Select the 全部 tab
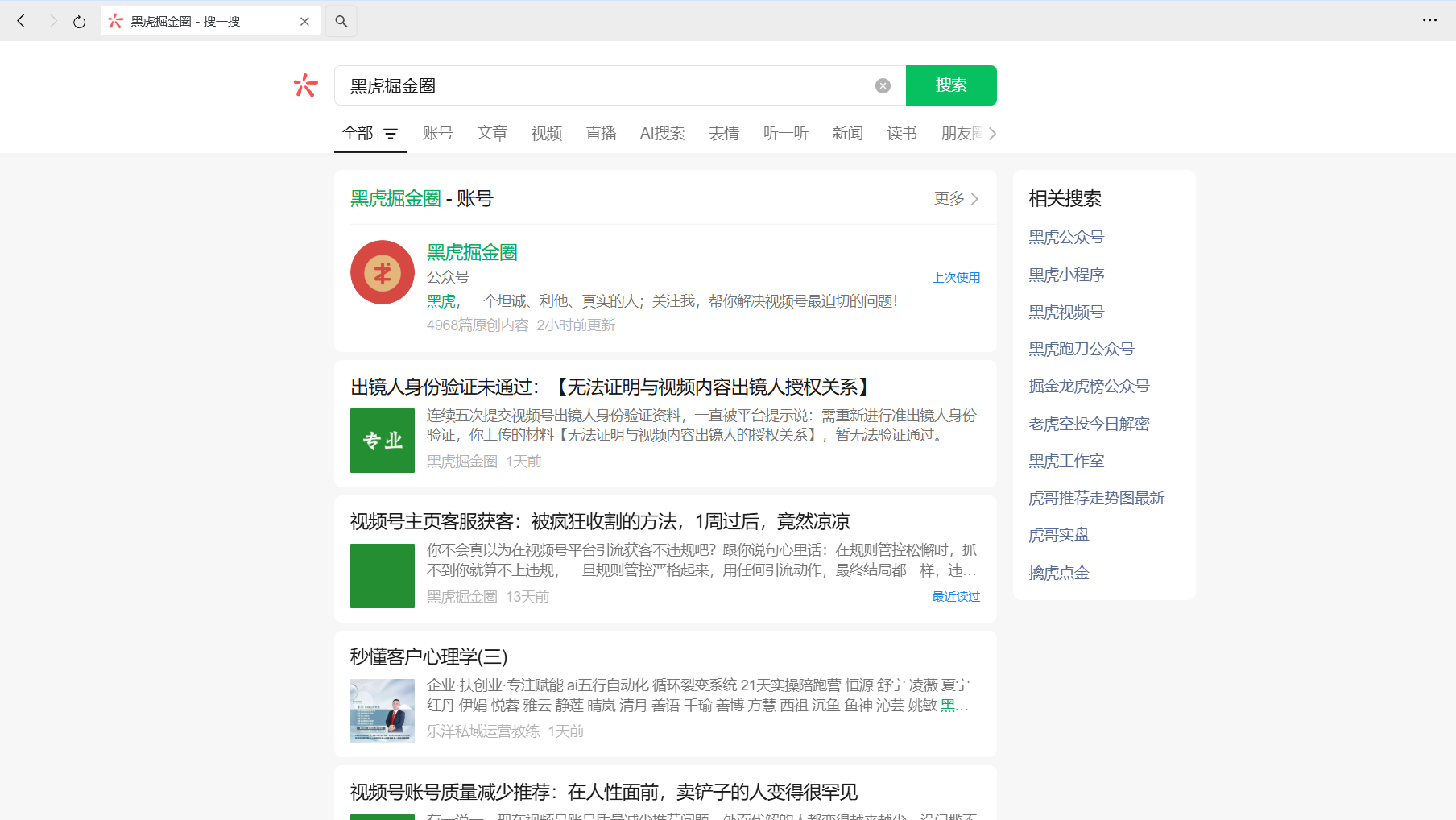This screenshot has height=820, width=1456. pos(358,133)
